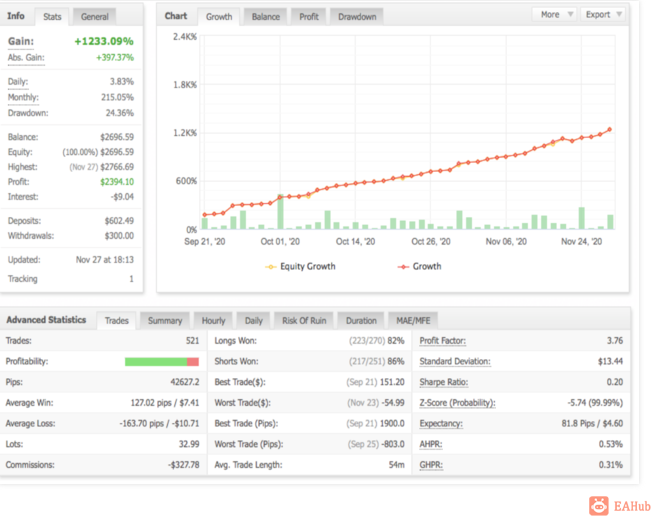660x521 pixels.
Task: Open the Summary statistics tab
Action: pyautogui.click(x=165, y=321)
